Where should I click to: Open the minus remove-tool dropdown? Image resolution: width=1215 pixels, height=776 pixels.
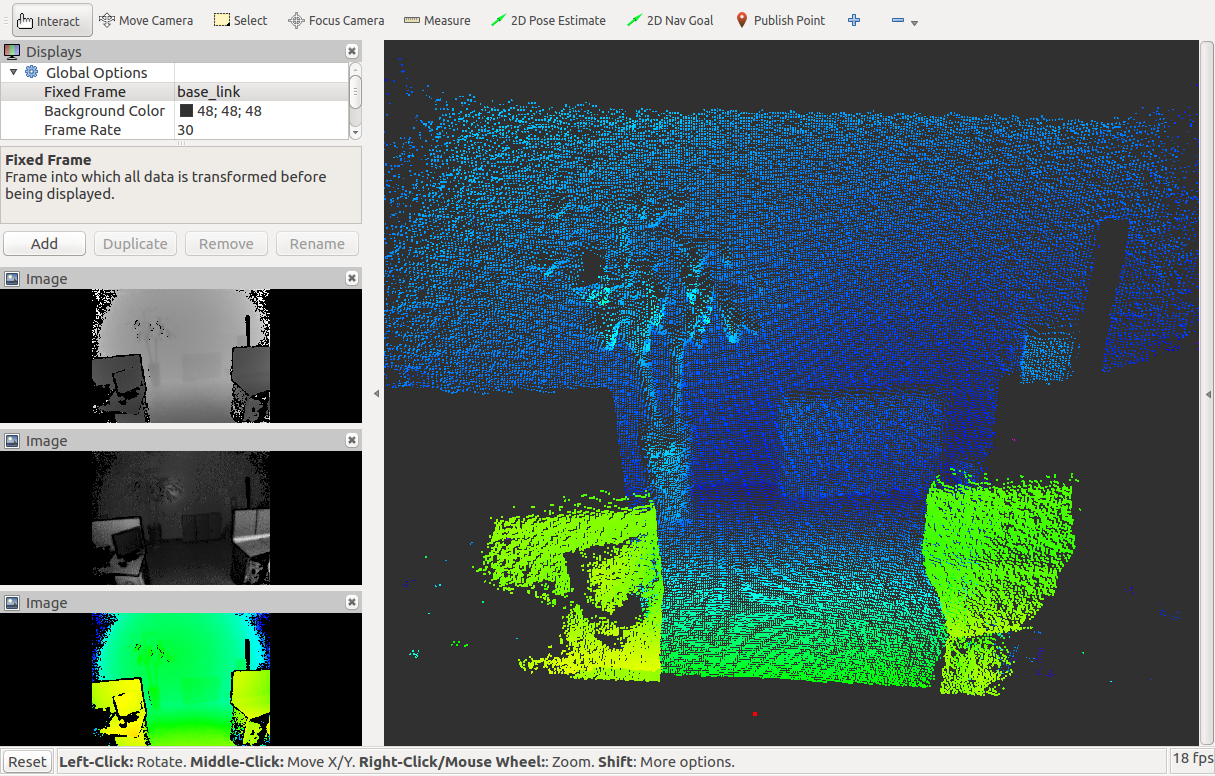click(x=904, y=21)
